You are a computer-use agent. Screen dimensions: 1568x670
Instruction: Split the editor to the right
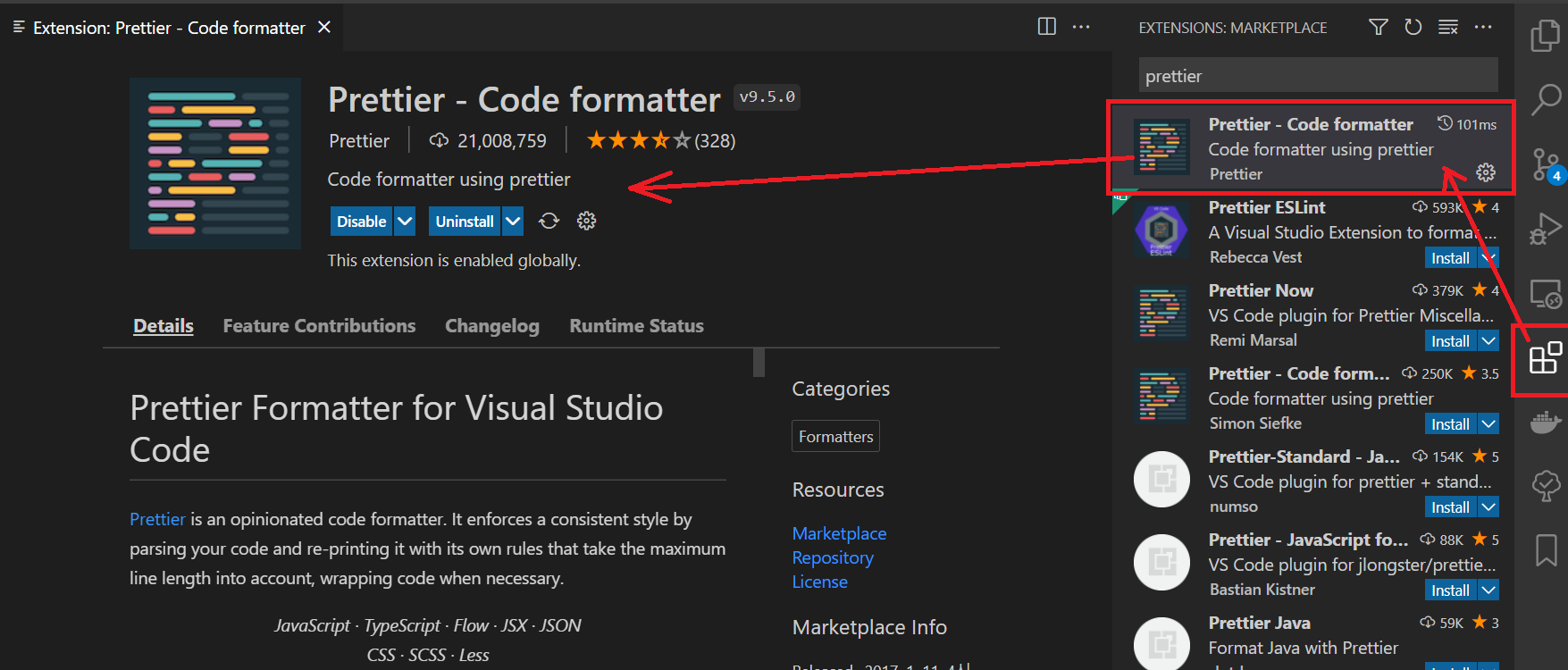pyautogui.click(x=1047, y=27)
